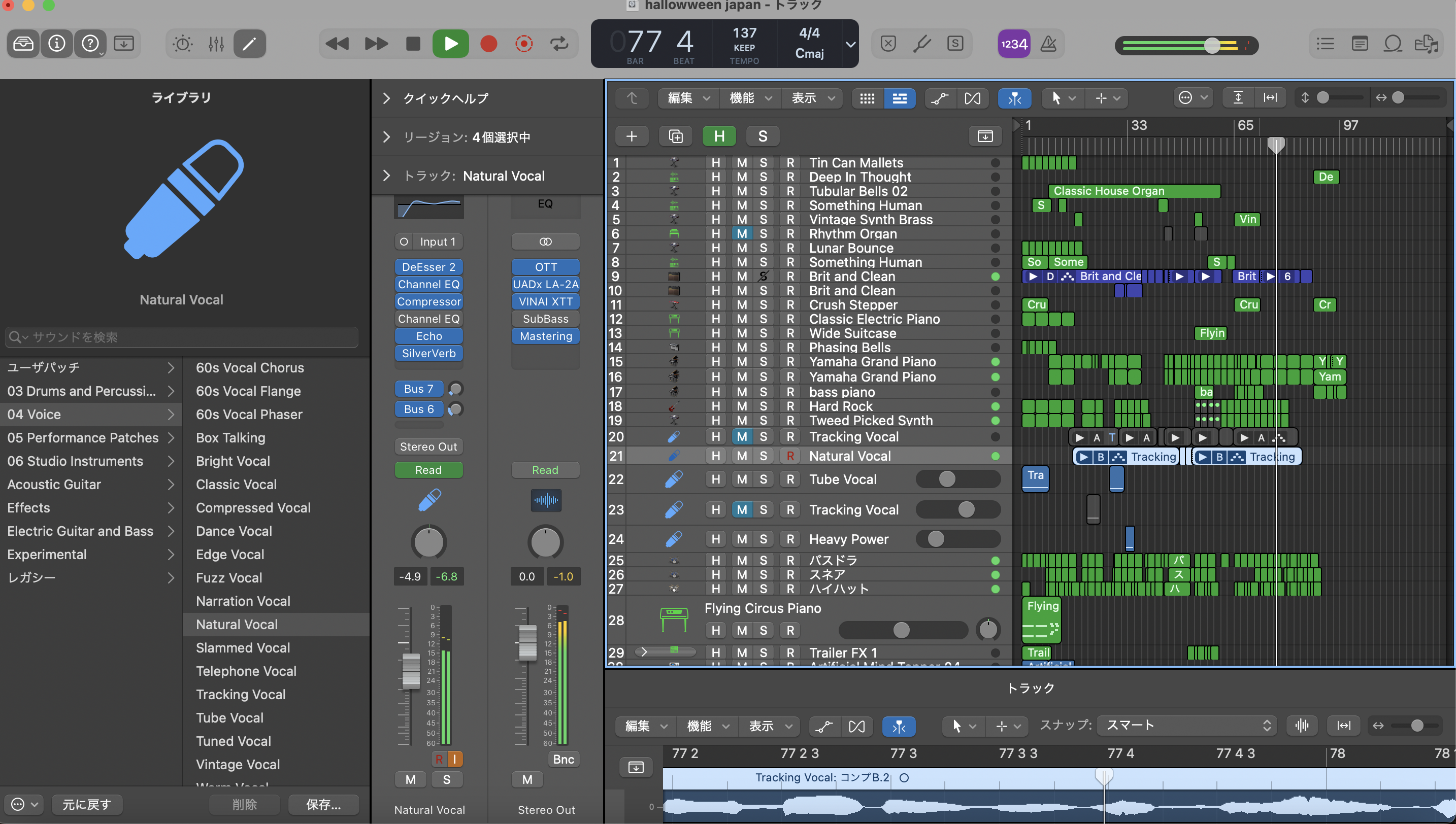This screenshot has height=824, width=1456.
Task: Click the playhead marker in ruler
Action: pyautogui.click(x=1275, y=146)
